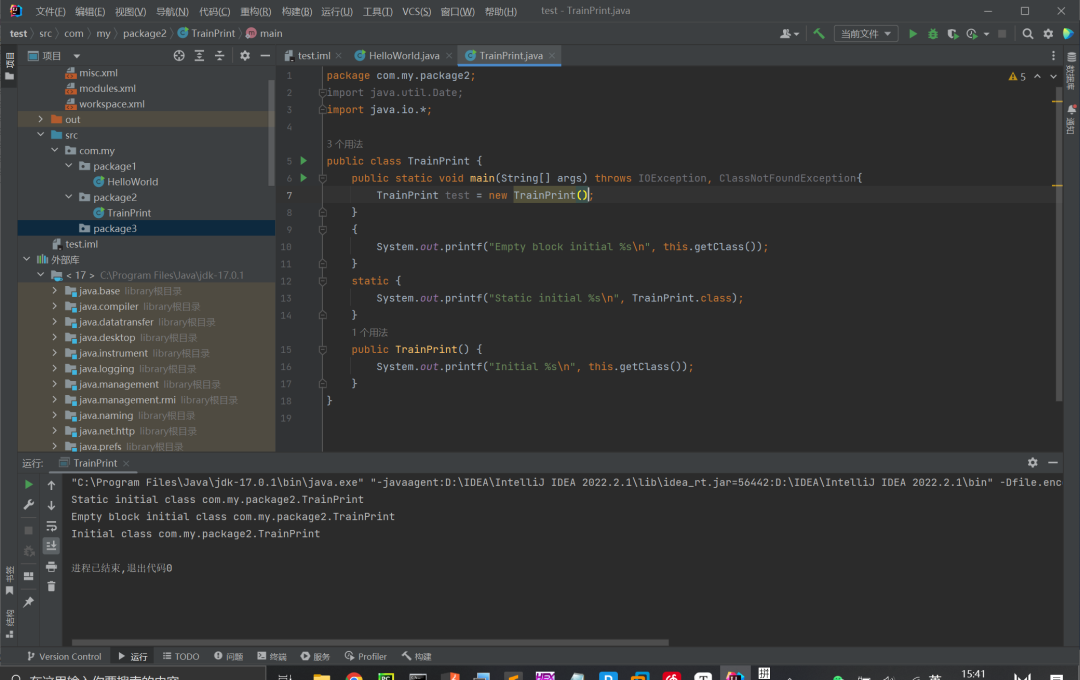Click the Build project hammer icon

819,34
